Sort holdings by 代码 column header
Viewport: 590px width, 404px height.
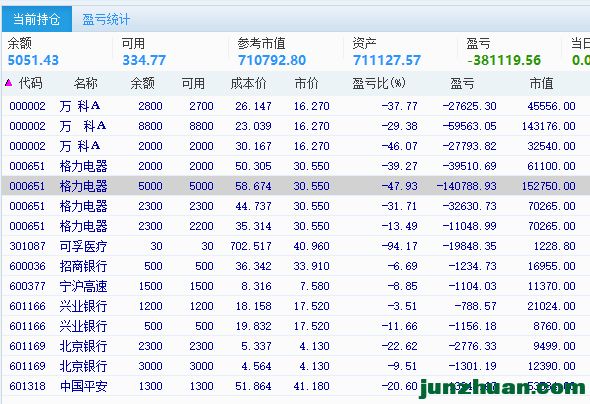30,83
